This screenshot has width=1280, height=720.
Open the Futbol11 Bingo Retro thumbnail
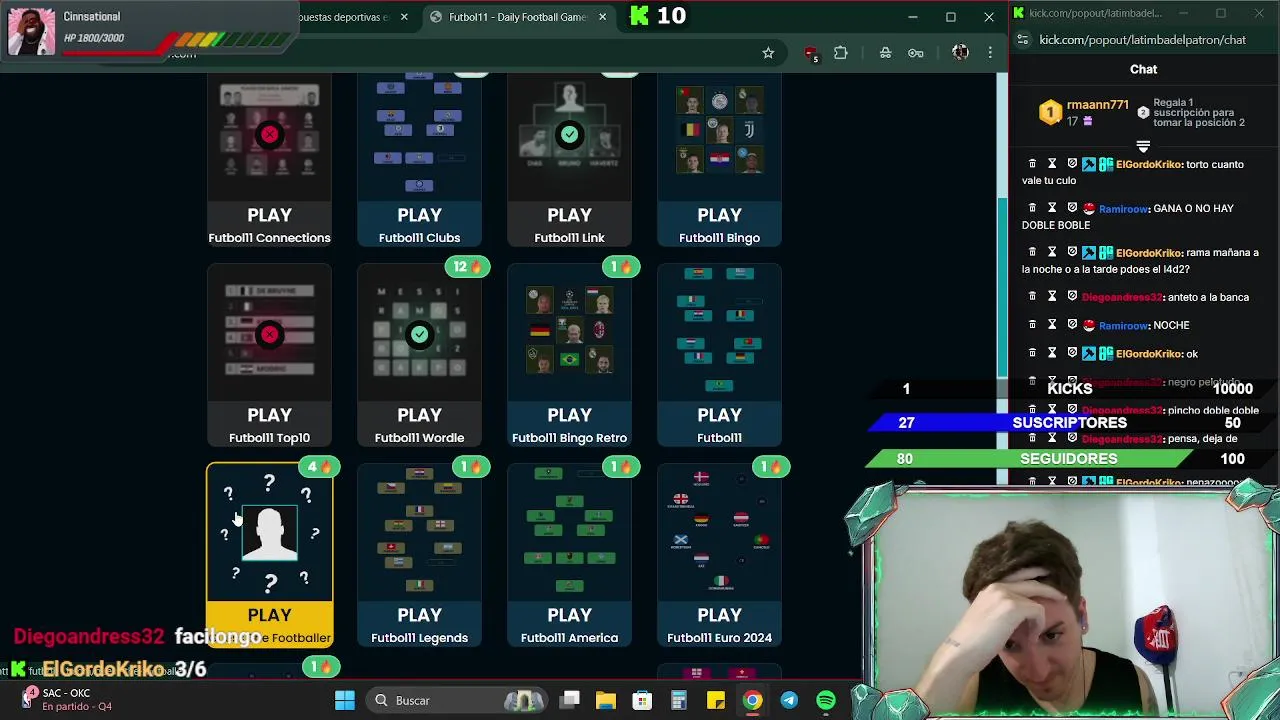pyautogui.click(x=569, y=333)
